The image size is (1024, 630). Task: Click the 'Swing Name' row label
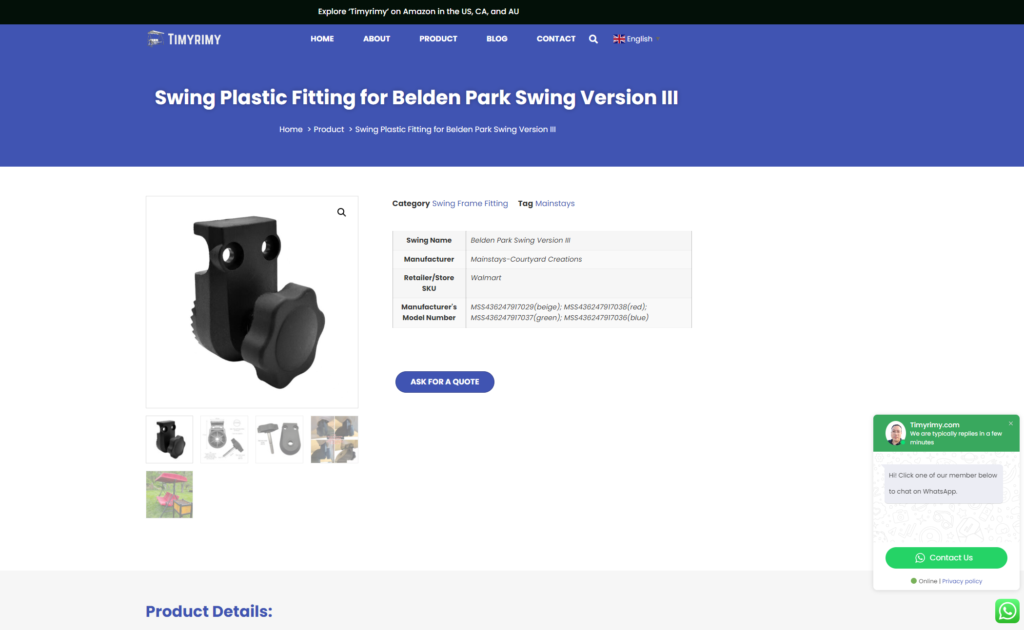click(x=428, y=240)
